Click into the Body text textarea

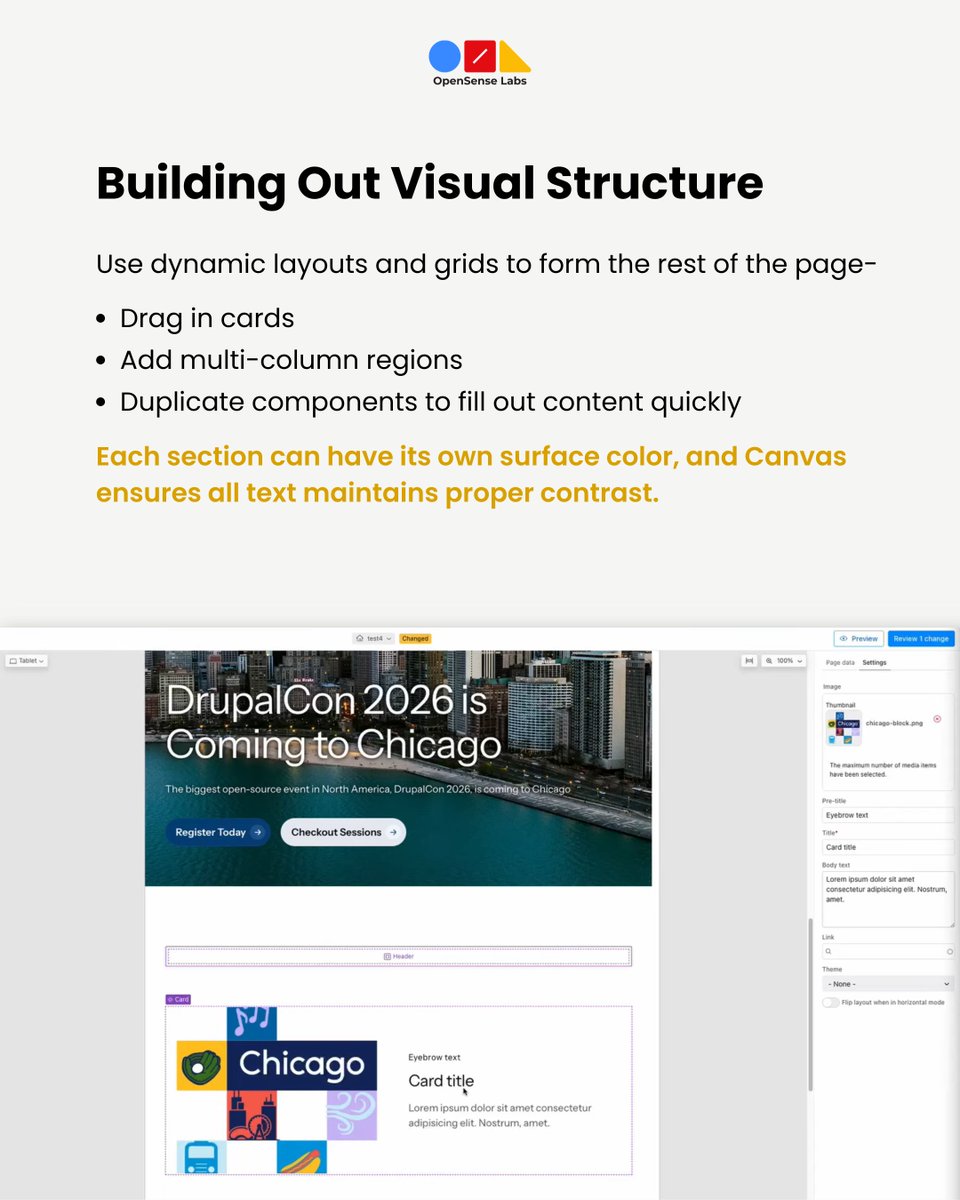[x=888, y=899]
